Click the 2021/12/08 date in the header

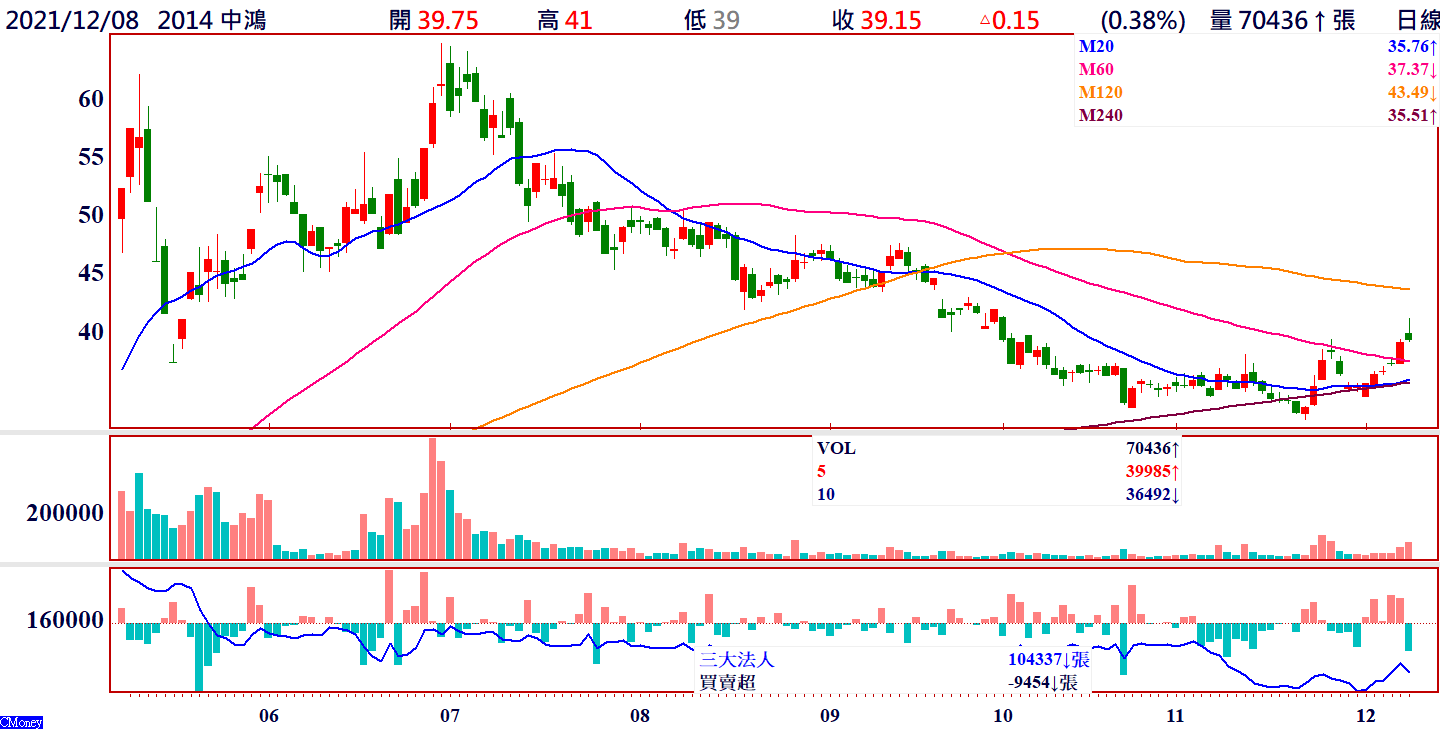[74, 20]
